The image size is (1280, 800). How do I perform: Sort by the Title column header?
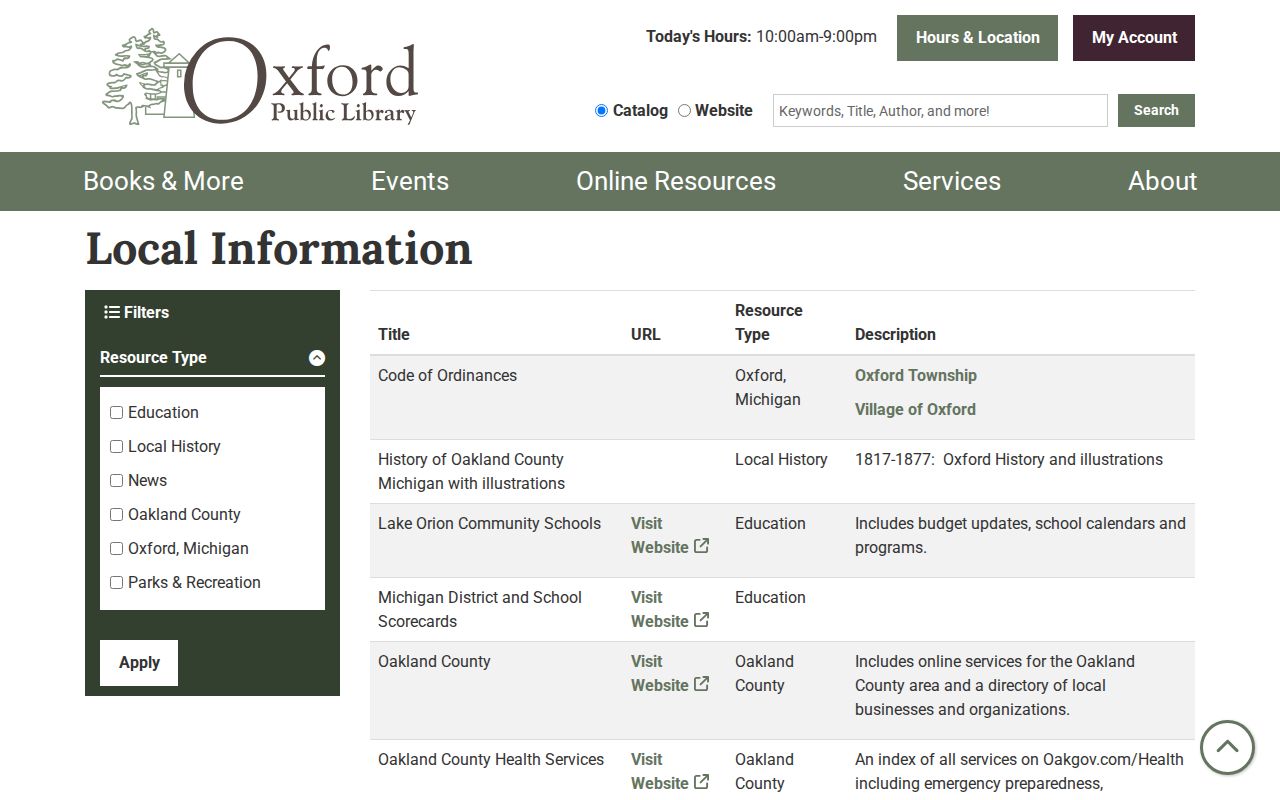click(x=394, y=335)
